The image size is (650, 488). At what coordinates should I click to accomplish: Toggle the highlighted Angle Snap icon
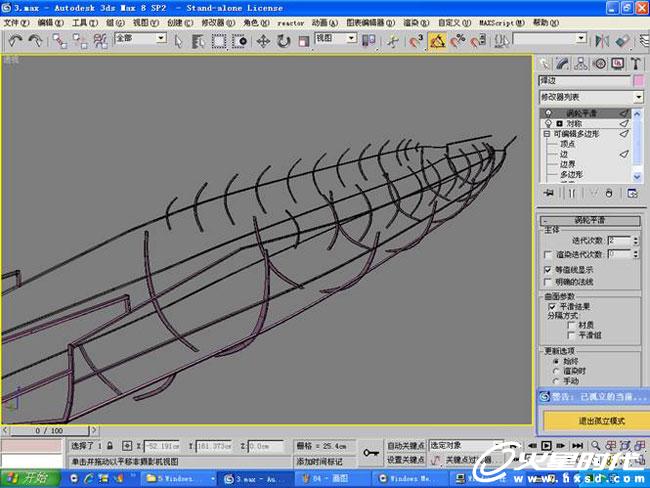pos(437,41)
